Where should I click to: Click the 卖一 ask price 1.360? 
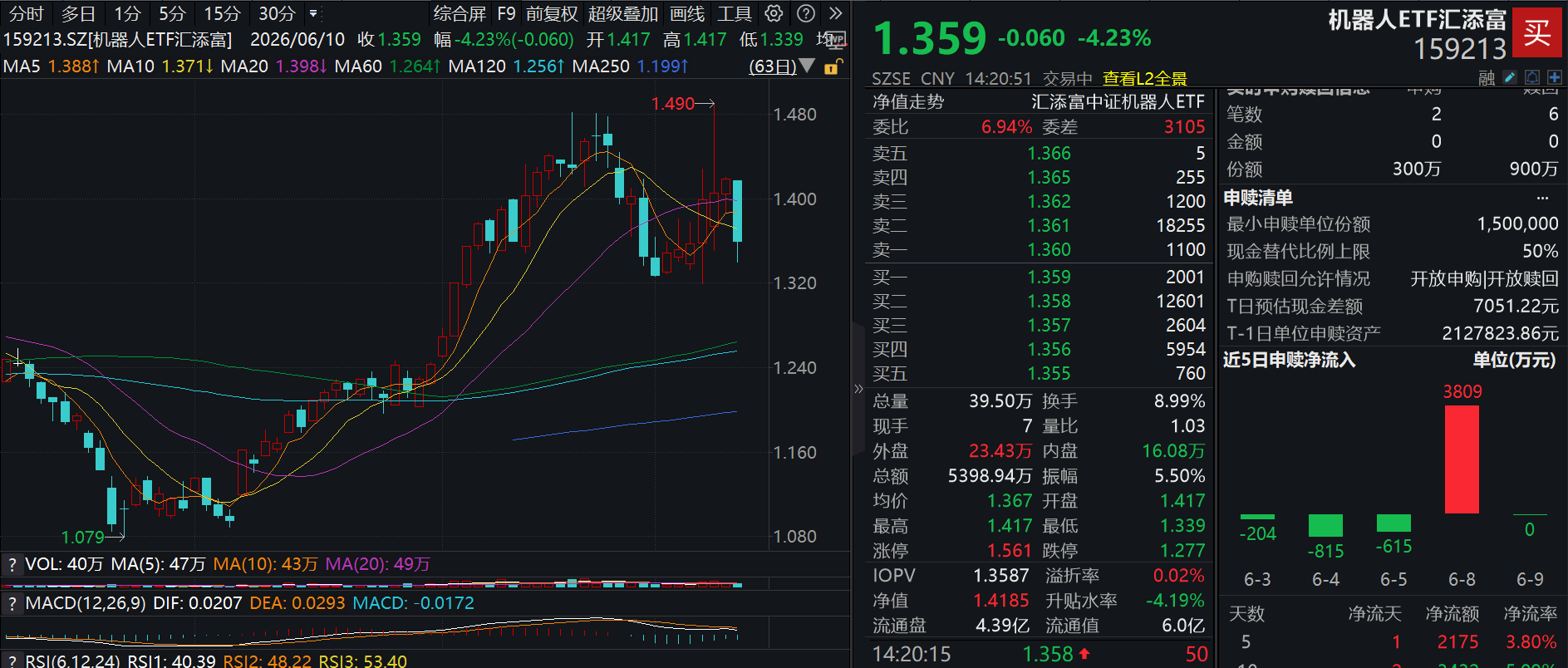coord(1049,250)
